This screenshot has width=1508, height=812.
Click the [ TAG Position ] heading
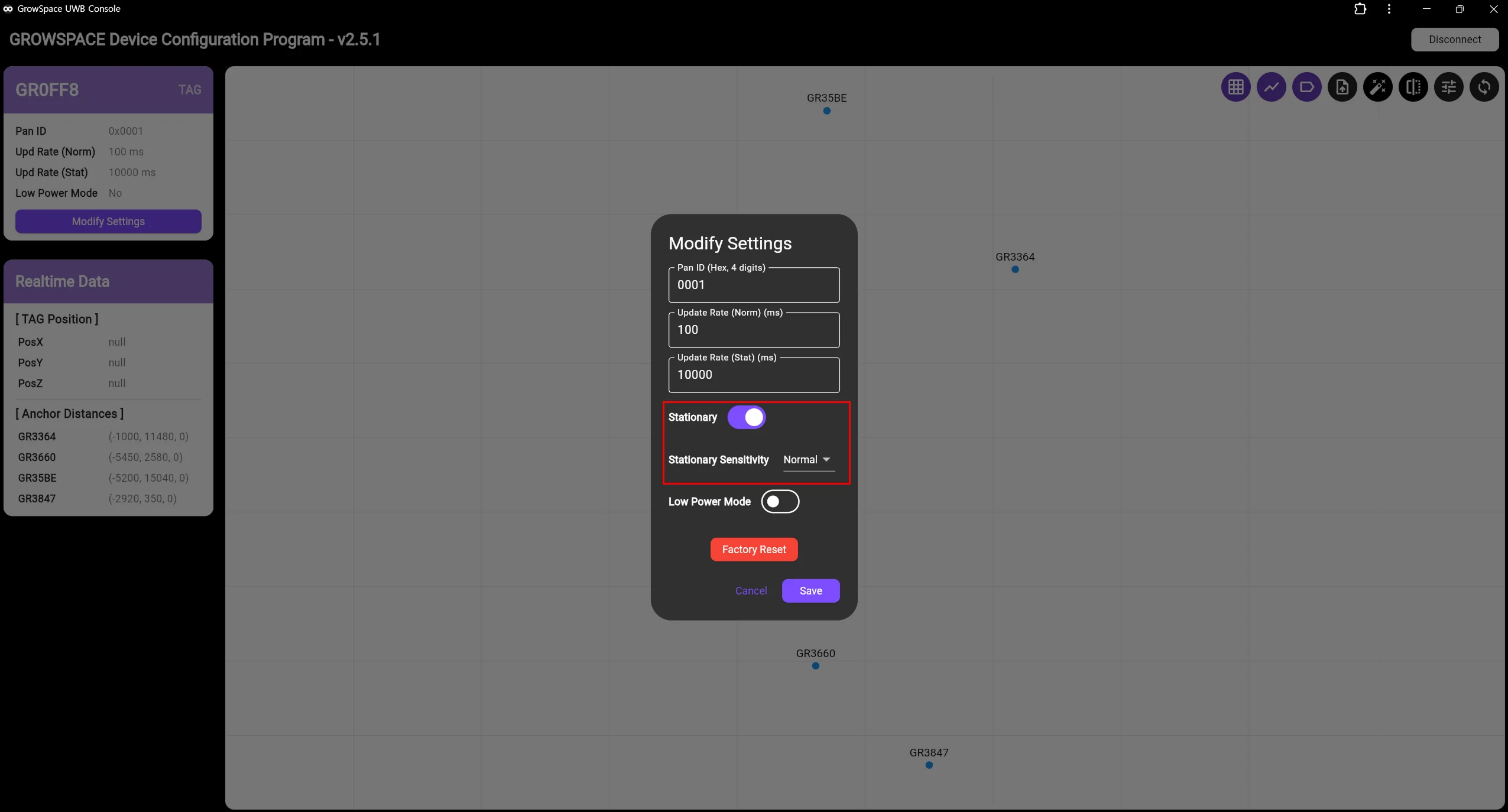click(x=57, y=319)
